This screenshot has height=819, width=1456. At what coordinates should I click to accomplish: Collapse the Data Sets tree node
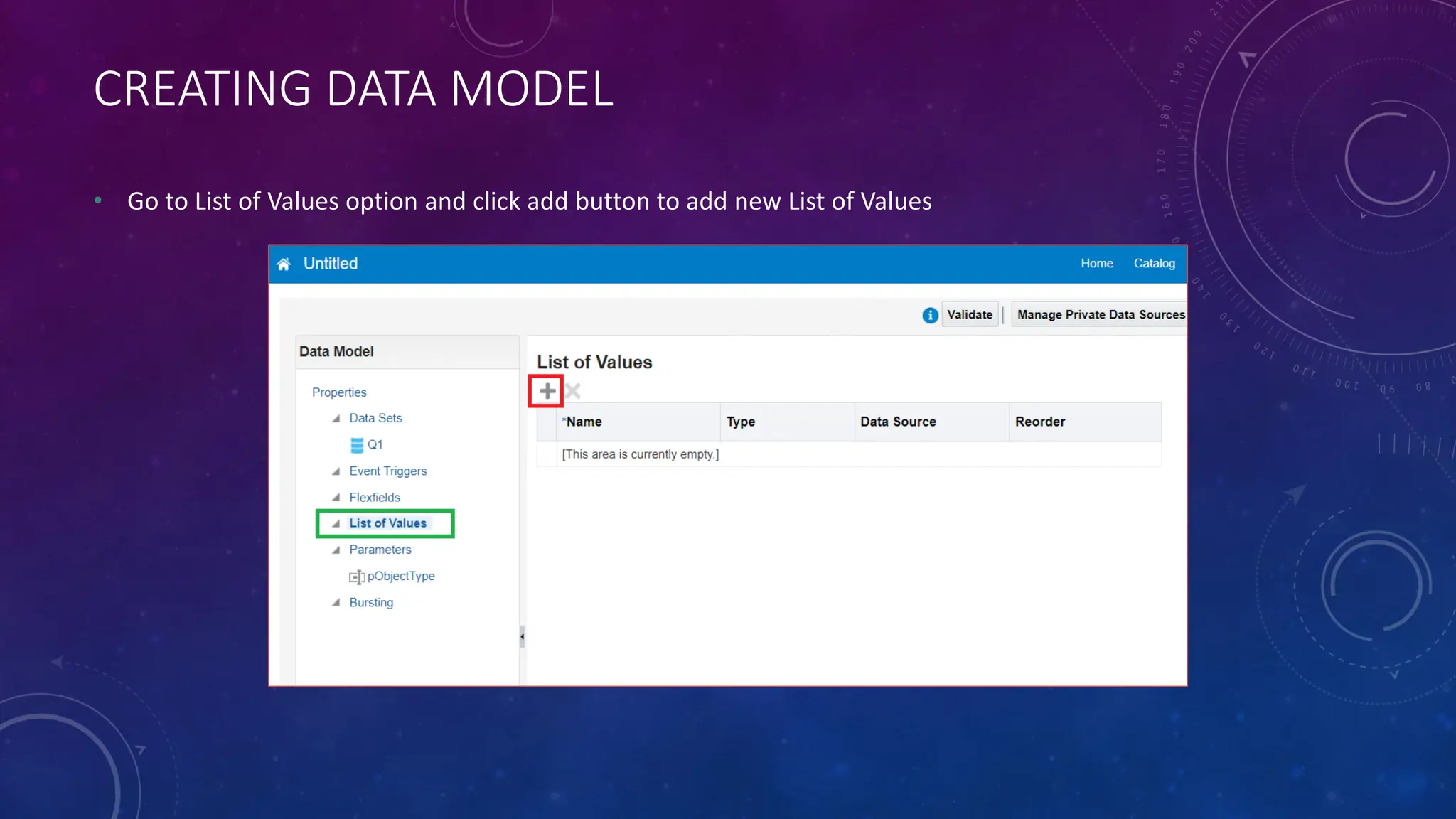pyautogui.click(x=336, y=419)
